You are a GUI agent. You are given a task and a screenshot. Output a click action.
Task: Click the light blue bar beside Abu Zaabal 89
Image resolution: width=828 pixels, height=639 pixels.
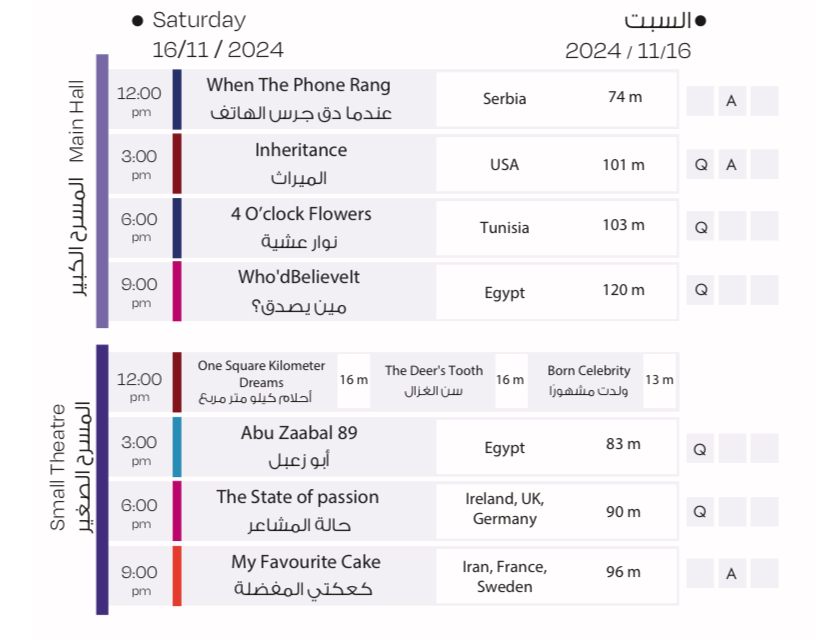[177, 447]
